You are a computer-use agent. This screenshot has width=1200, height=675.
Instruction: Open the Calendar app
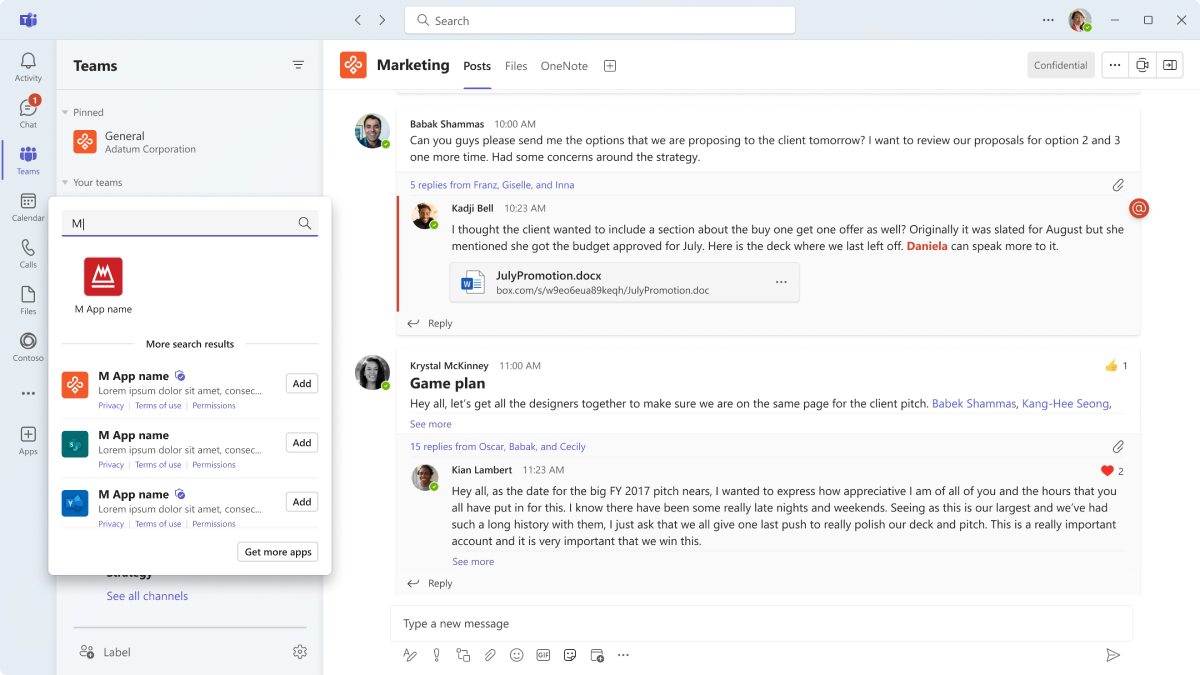point(28,207)
